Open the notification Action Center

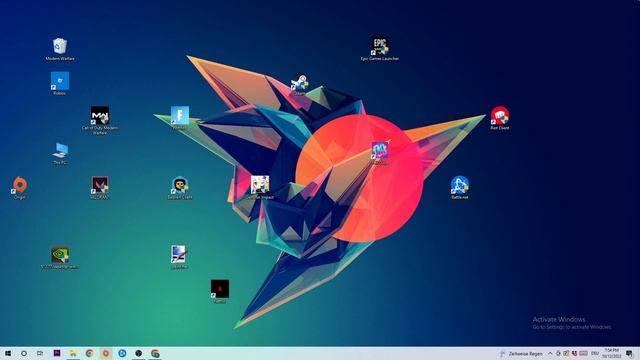(x=630, y=353)
